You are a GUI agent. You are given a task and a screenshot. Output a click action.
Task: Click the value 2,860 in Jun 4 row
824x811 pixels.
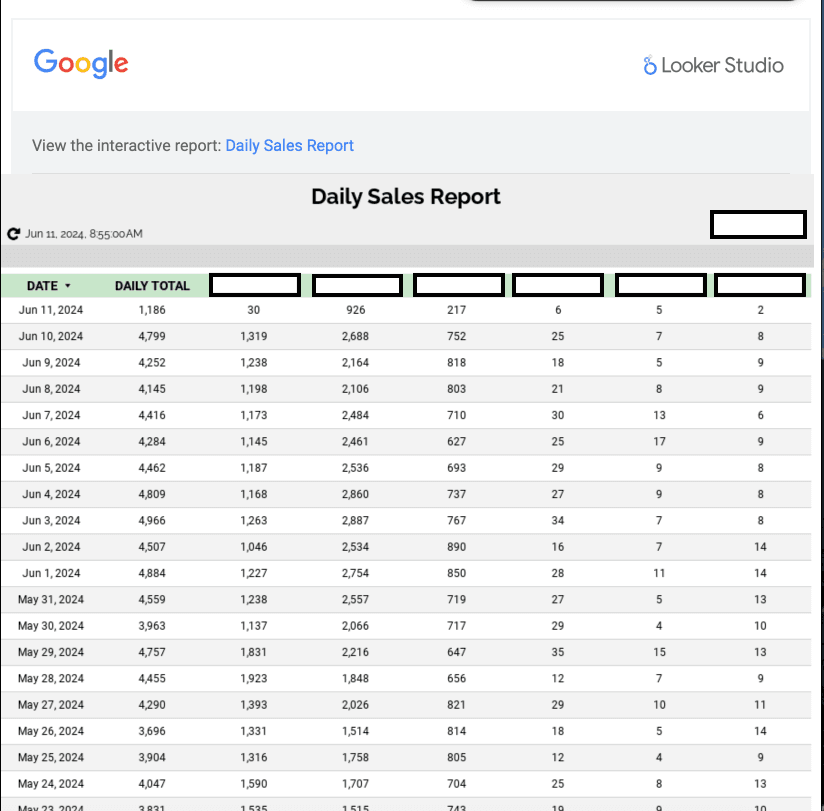[355, 494]
